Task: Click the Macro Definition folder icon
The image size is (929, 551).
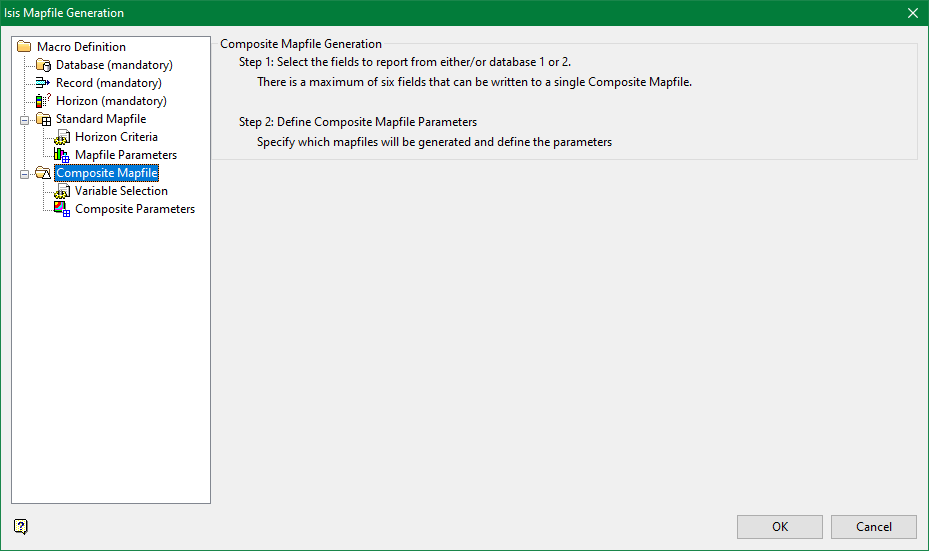Action: [24, 46]
